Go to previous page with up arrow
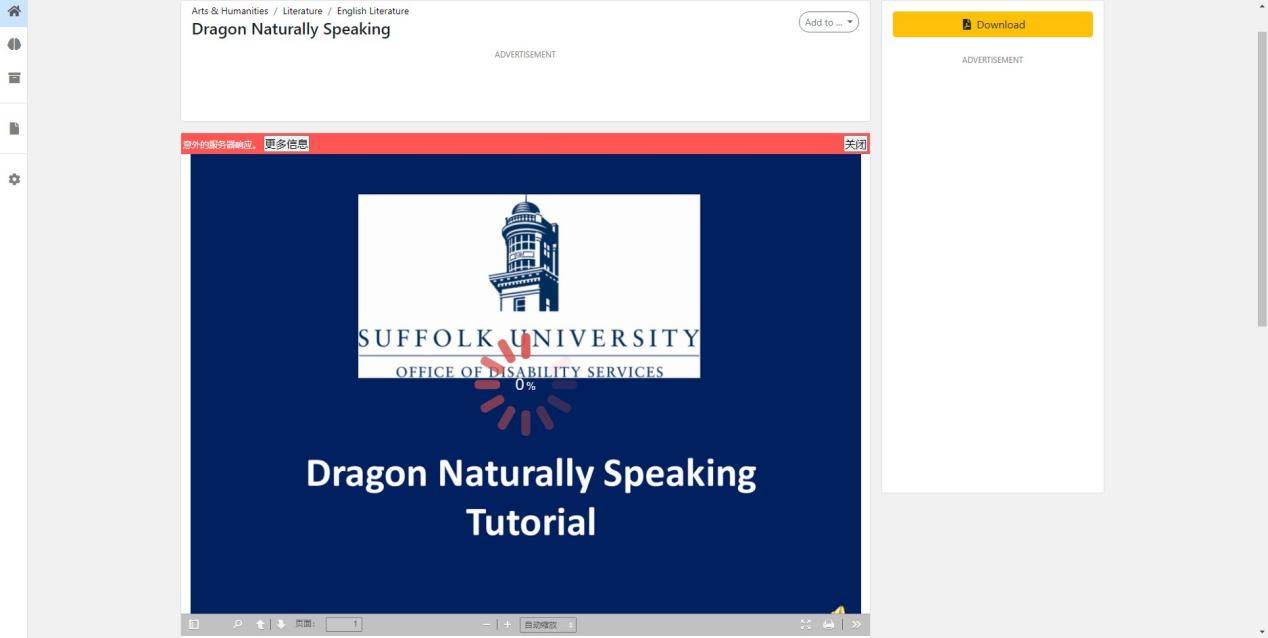The height and width of the screenshot is (638, 1268). click(x=260, y=624)
